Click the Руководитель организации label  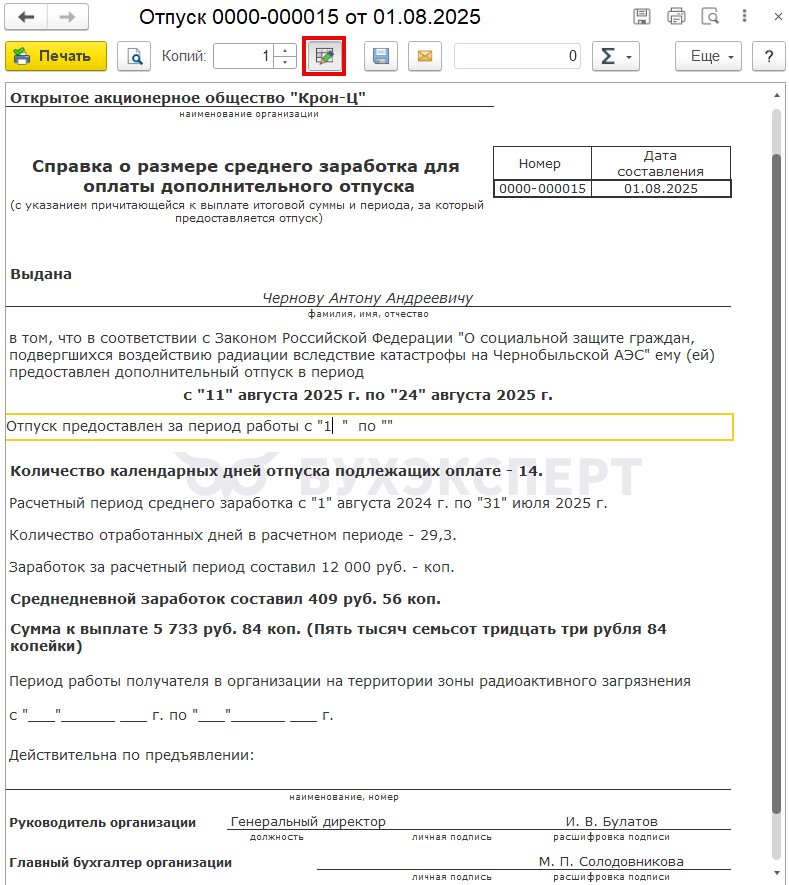[103, 823]
